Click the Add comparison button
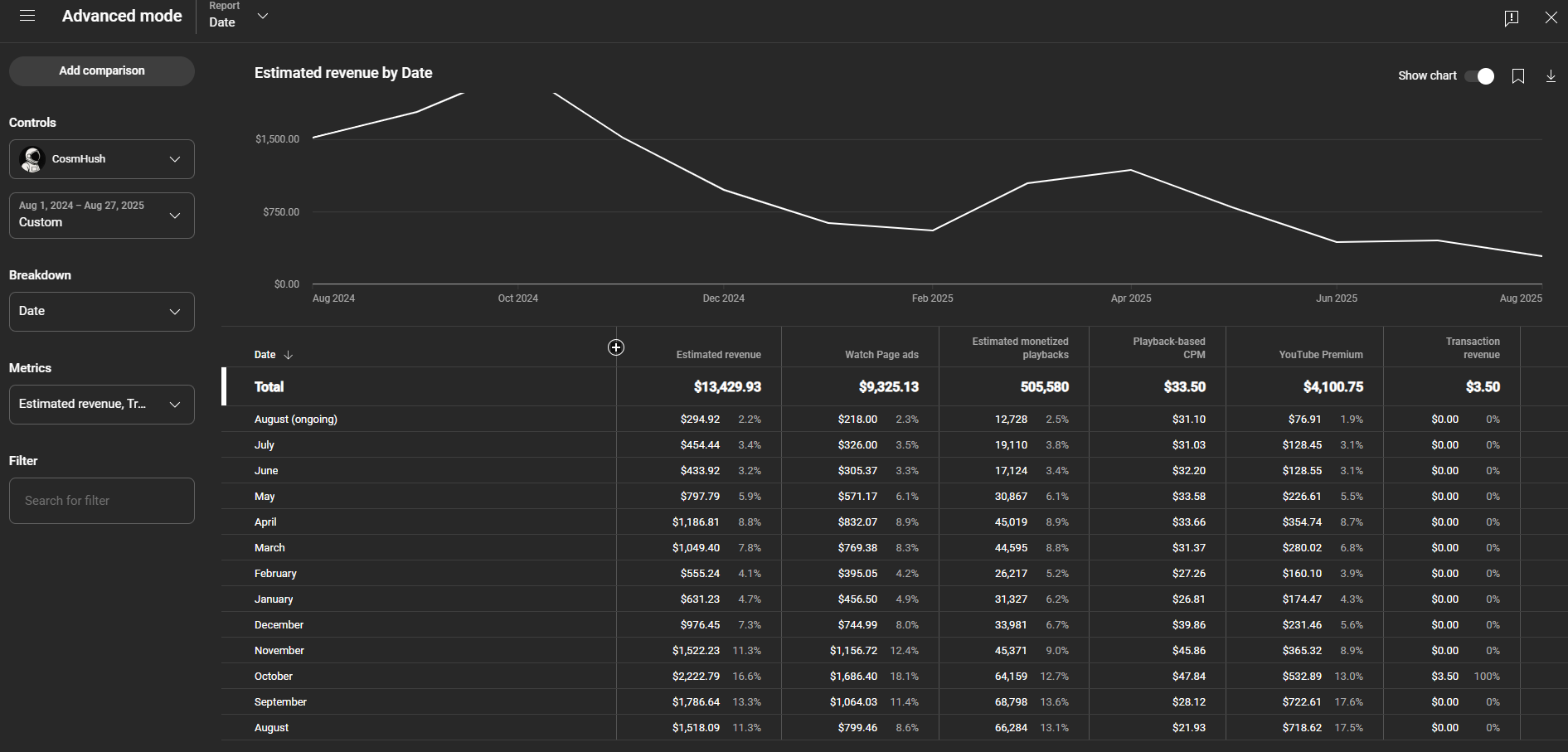The width and height of the screenshot is (1568, 752). coord(102,71)
